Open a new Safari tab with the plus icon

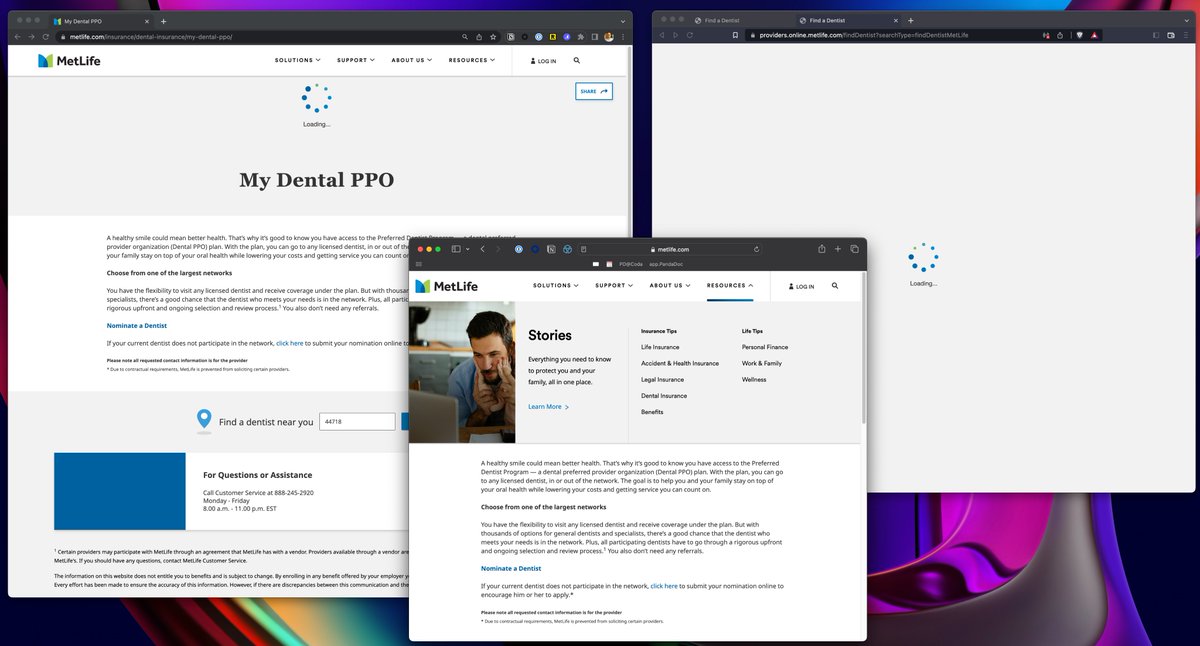pyautogui.click(x=838, y=249)
